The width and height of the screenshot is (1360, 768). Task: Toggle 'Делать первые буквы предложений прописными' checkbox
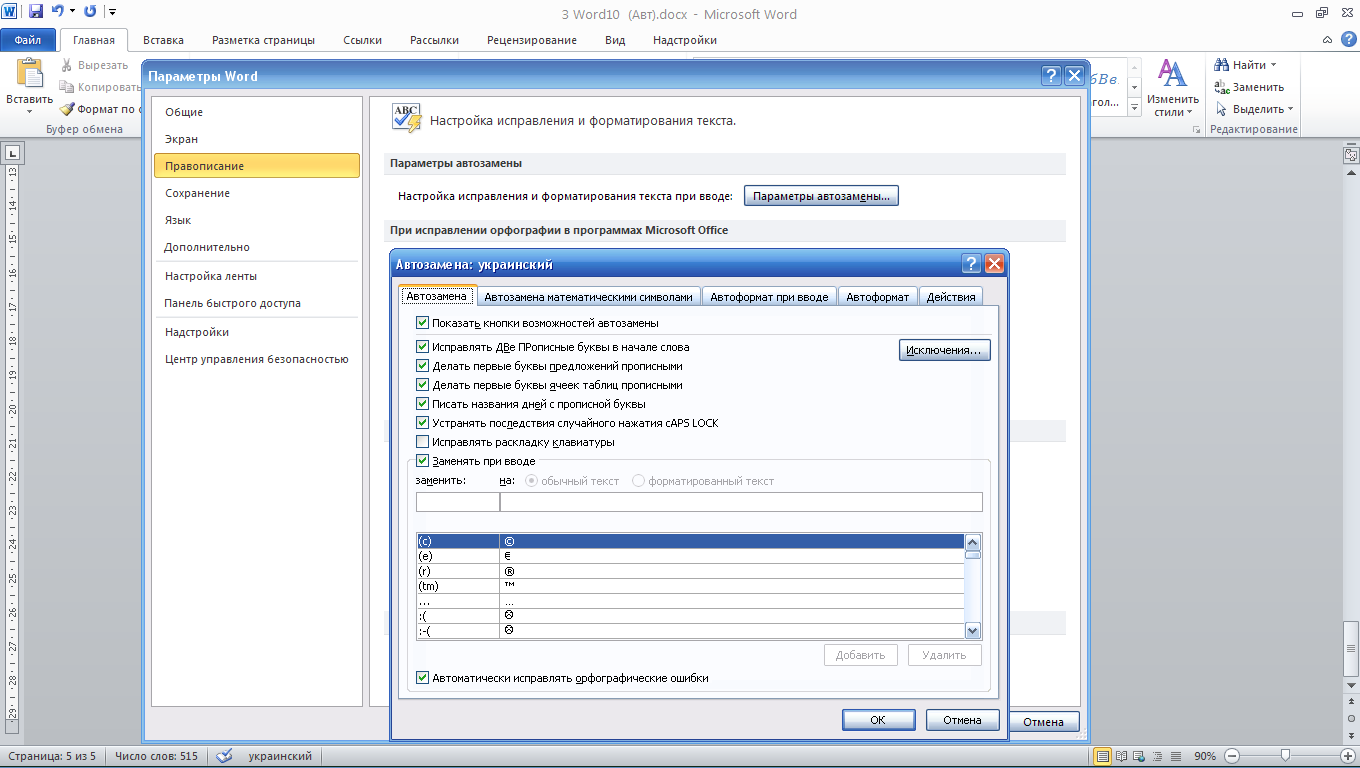click(422, 366)
